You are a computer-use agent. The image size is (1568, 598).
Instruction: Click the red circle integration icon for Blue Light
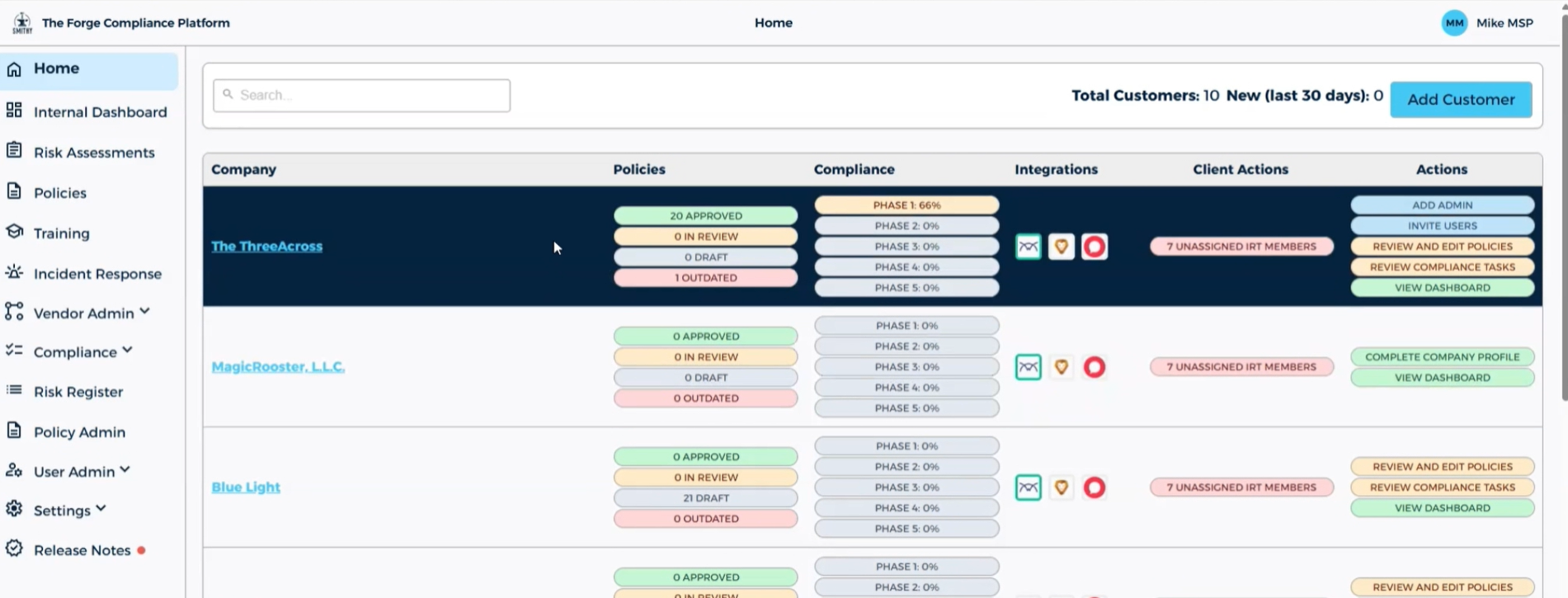1094,487
